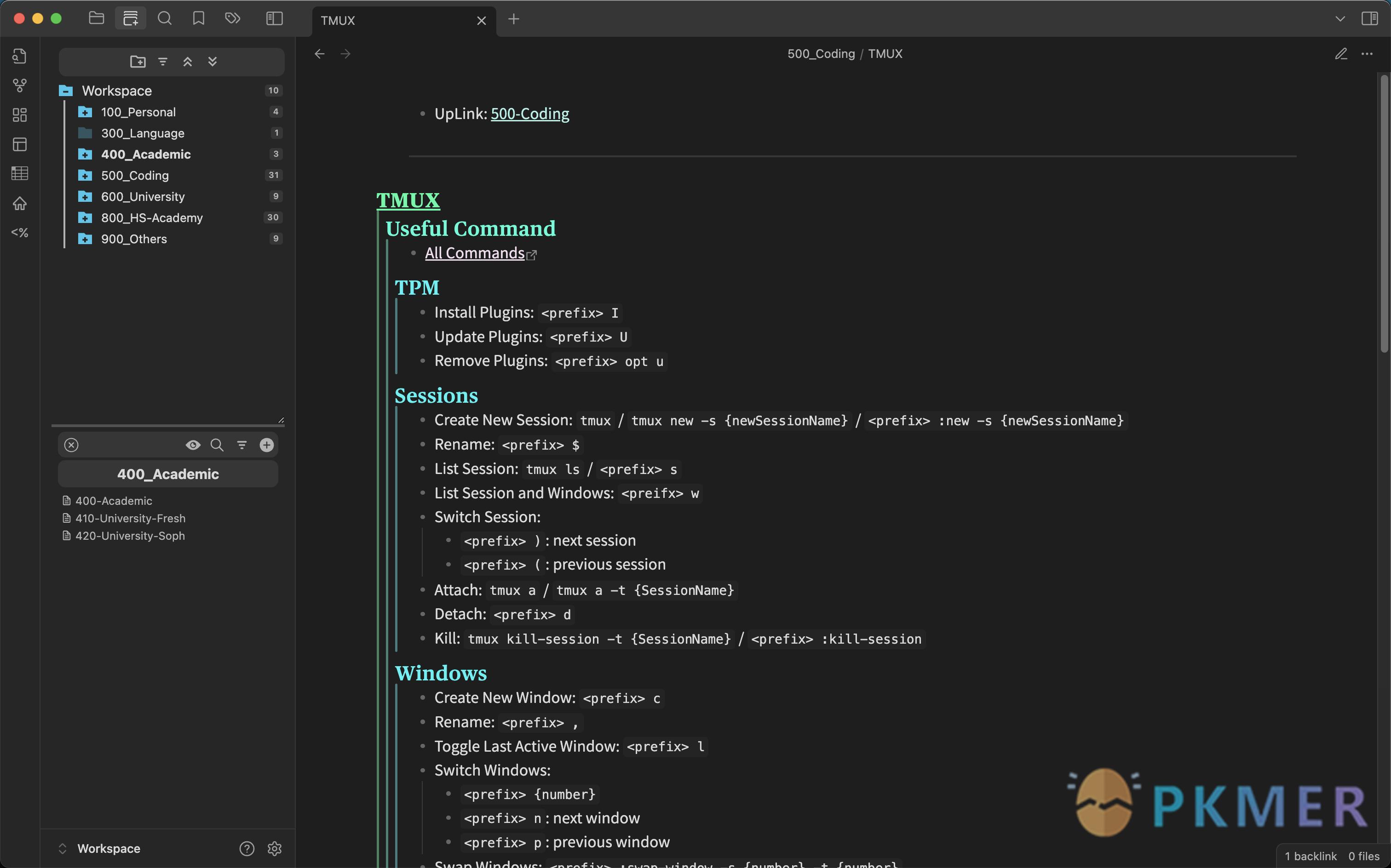Click the Useful Command heading
The height and width of the screenshot is (868, 1391).
point(471,228)
